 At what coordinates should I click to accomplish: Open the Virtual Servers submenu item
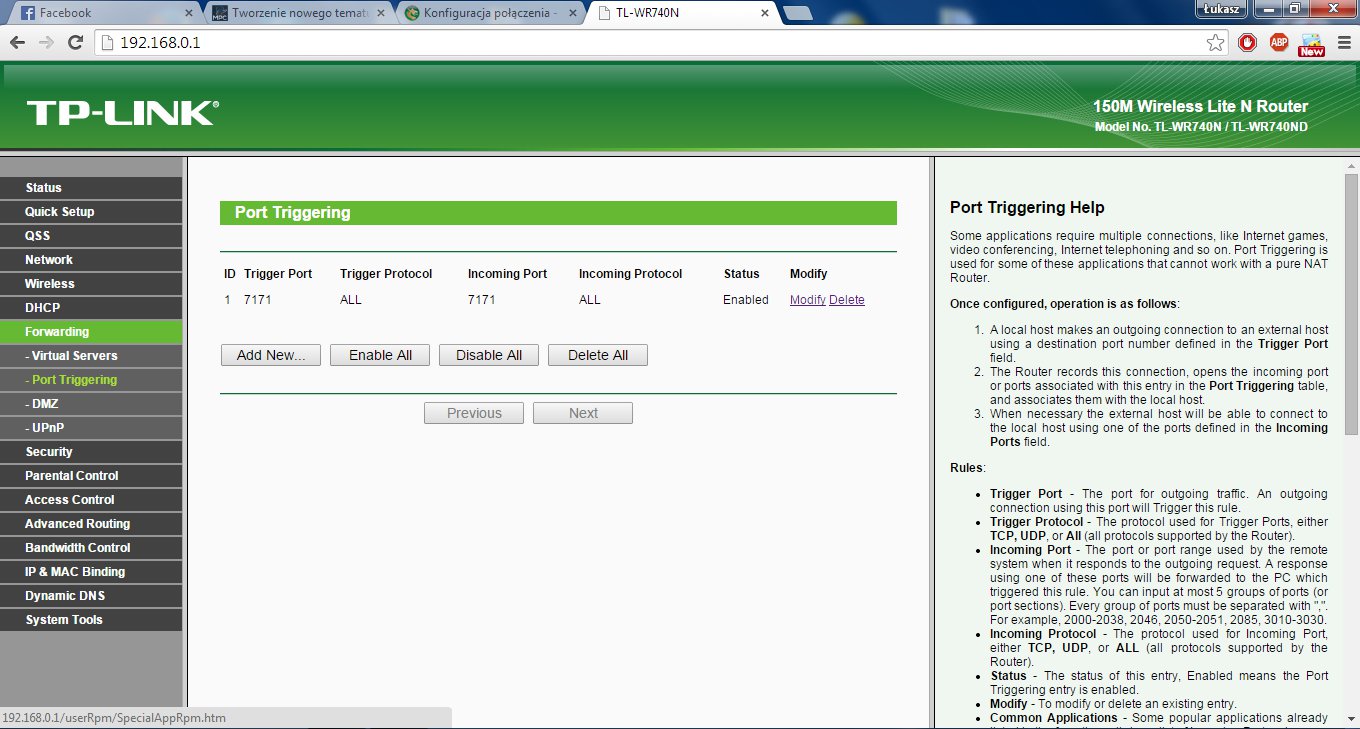[91, 356]
